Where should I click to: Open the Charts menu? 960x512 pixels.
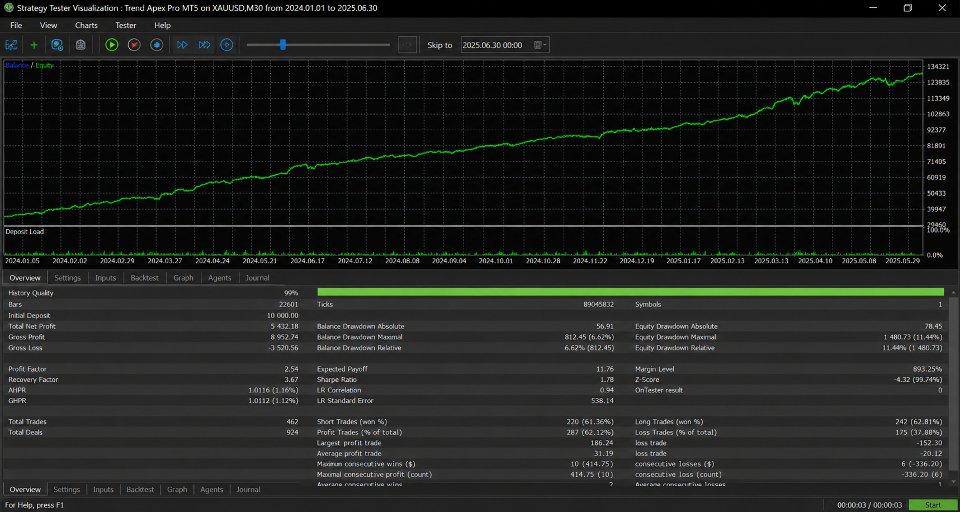86,25
